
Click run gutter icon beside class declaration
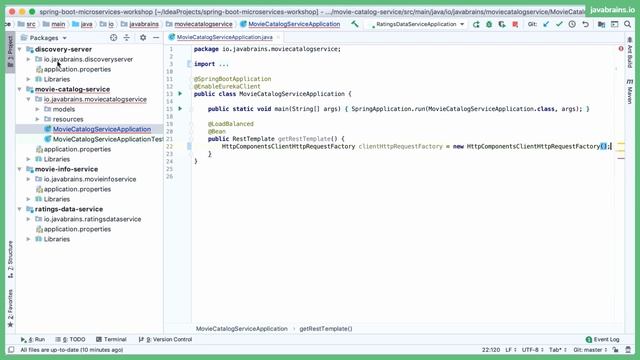tap(180, 94)
